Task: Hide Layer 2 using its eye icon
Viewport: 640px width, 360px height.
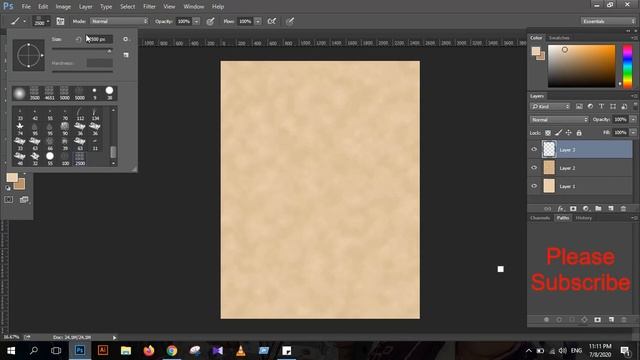Action: click(x=534, y=168)
